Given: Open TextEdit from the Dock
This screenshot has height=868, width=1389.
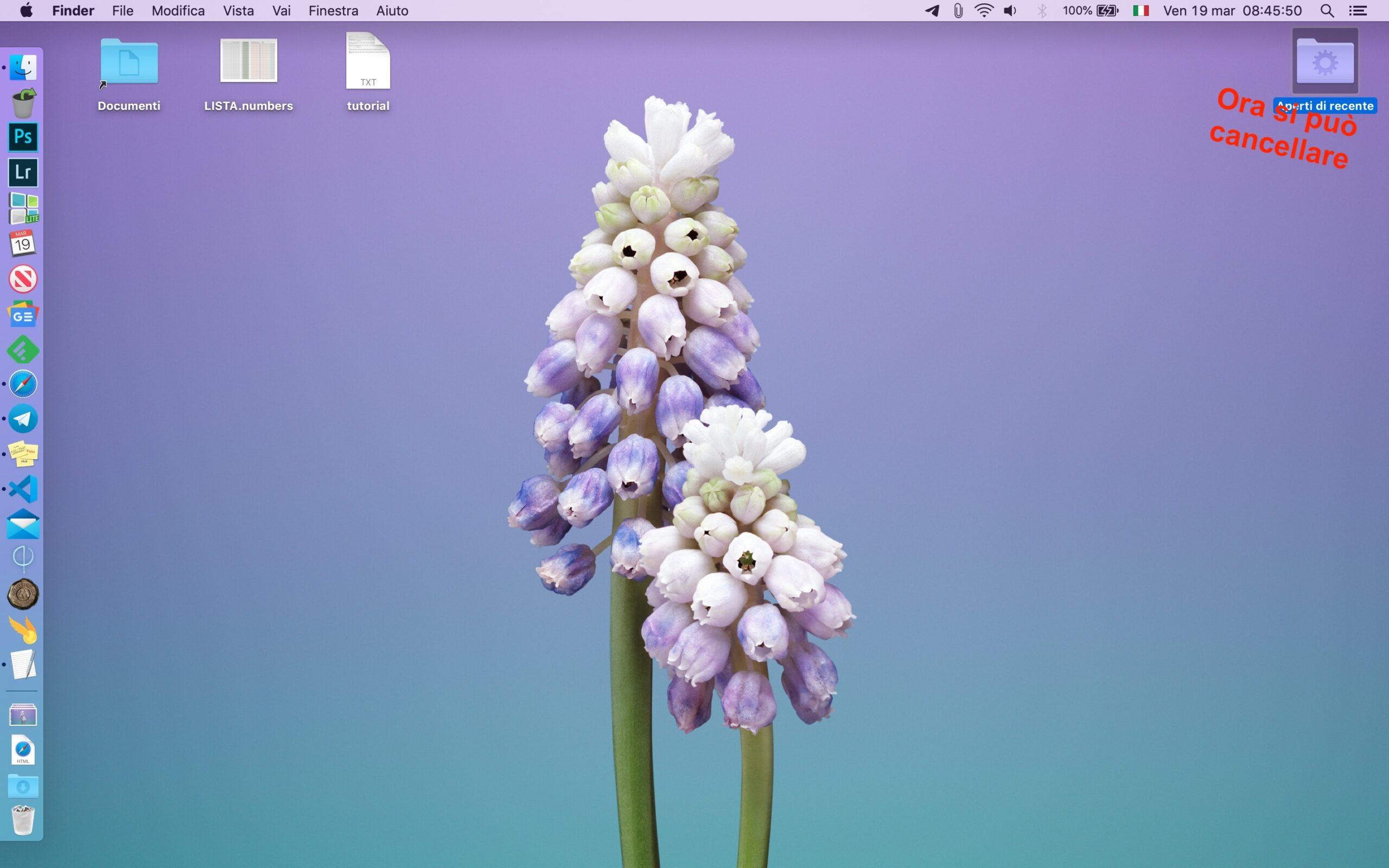Looking at the screenshot, I should 23,664.
